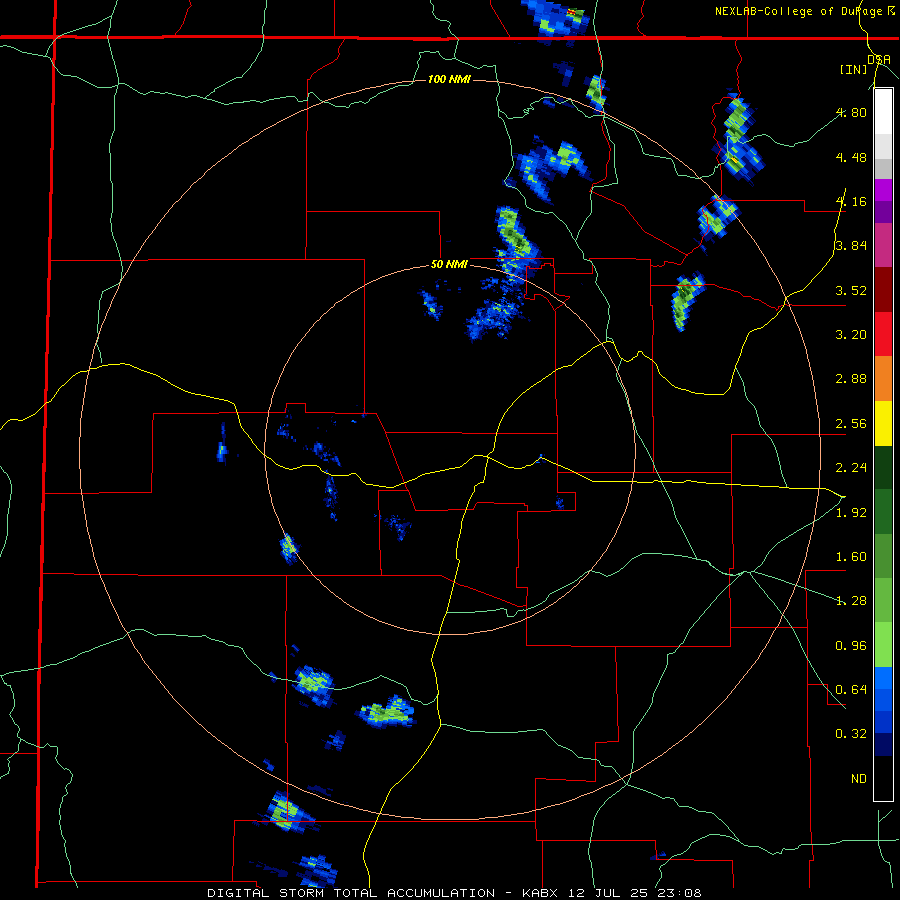Select the dark maroon legend swatch
This screenshot has height=900, width=900.
click(x=883, y=290)
